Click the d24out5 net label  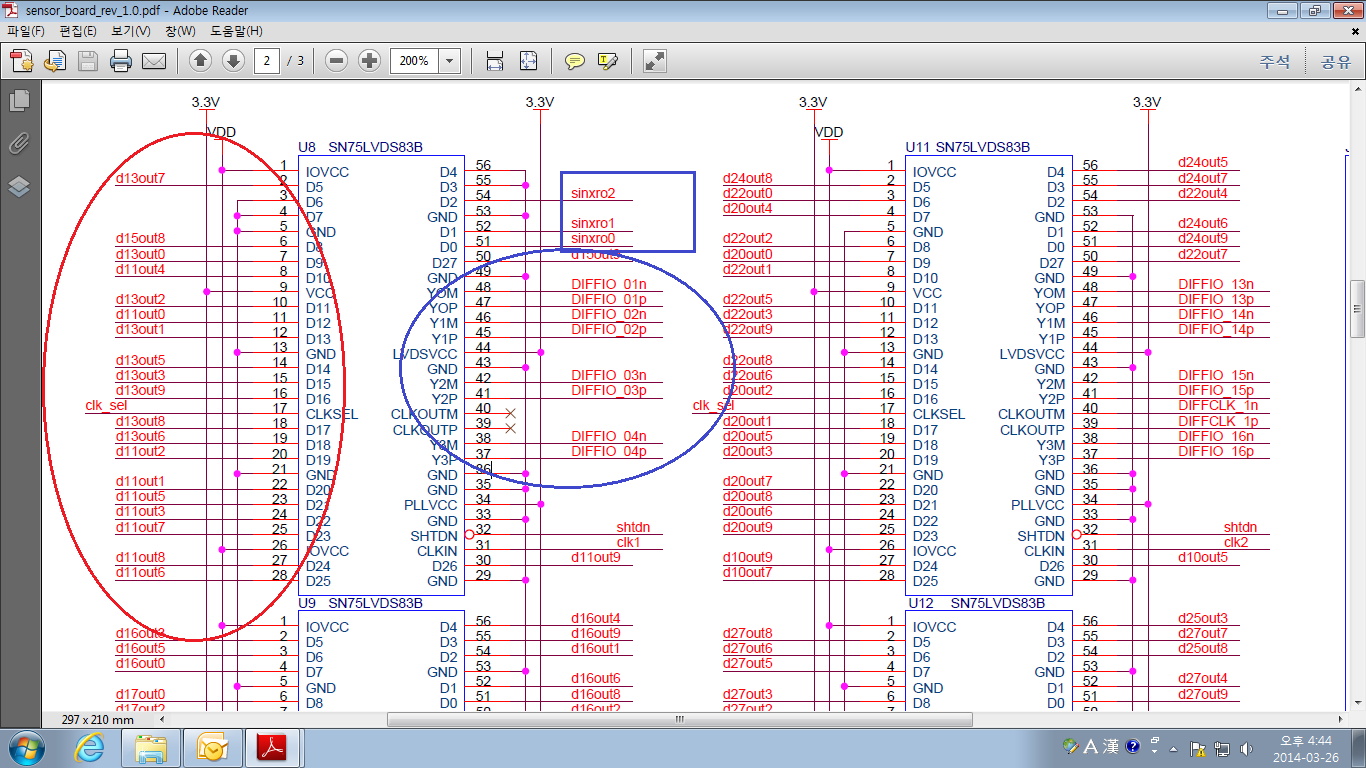tap(1203, 163)
